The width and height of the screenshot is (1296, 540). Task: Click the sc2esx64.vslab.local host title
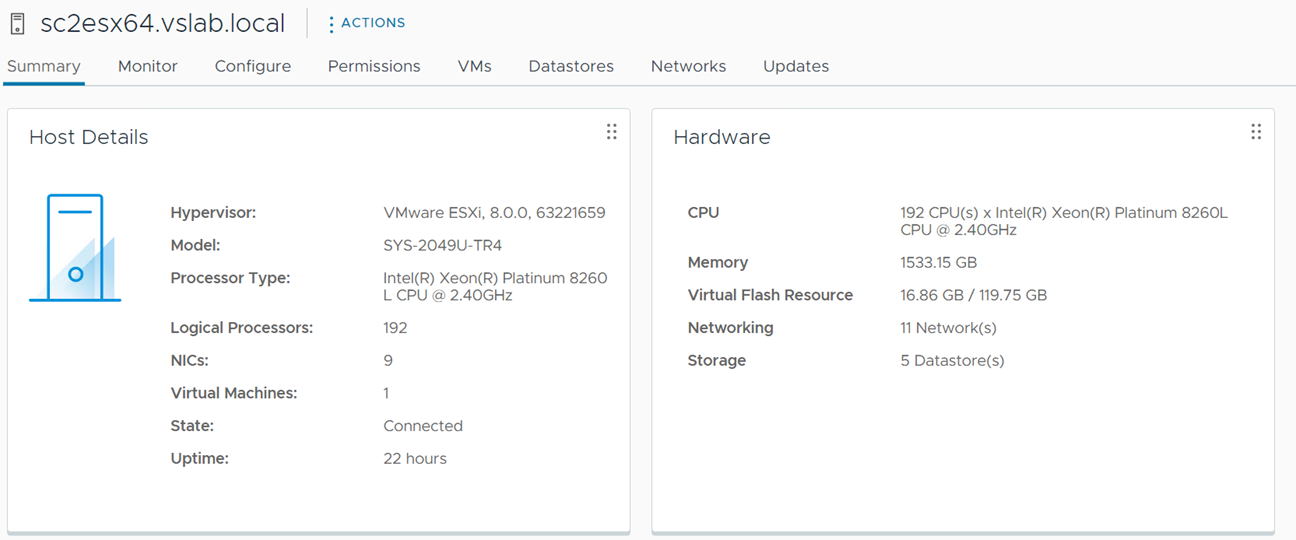click(162, 24)
